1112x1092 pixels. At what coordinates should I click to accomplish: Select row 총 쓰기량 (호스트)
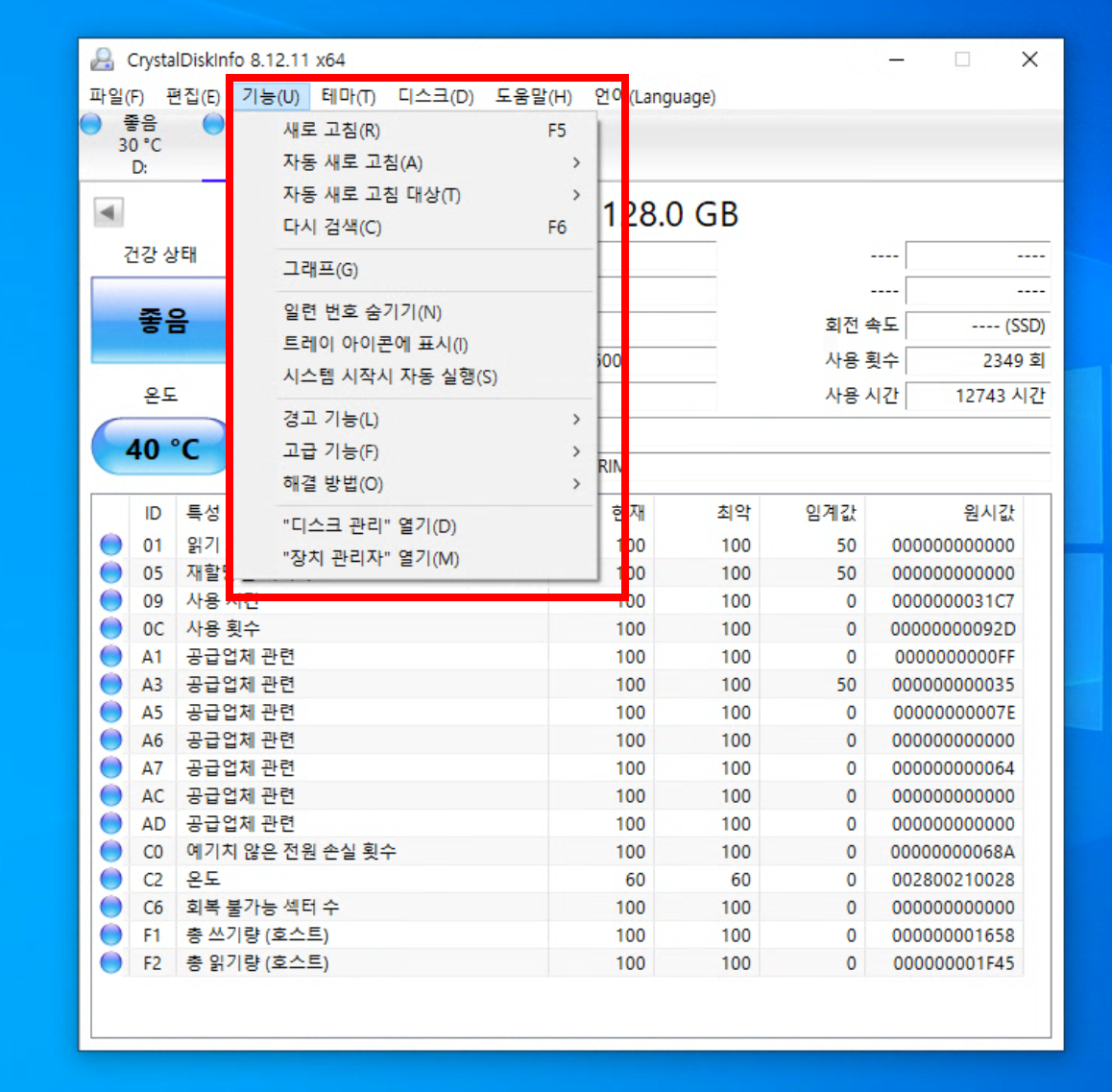(x=557, y=934)
